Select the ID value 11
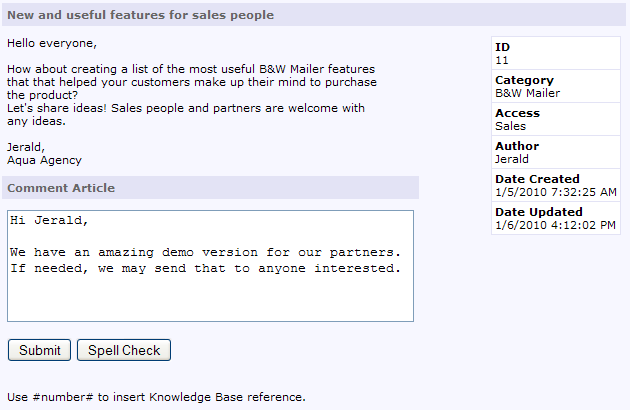Screen dimensions: 630x410 (502, 60)
